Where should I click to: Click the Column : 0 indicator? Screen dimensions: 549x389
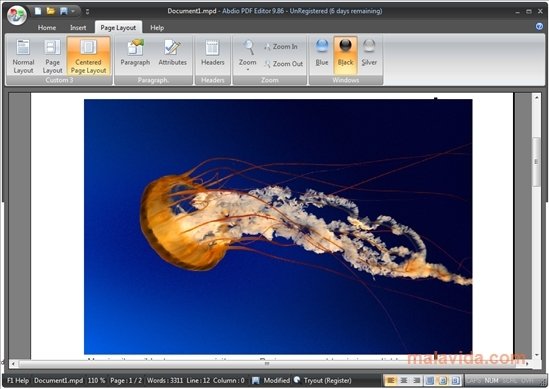pos(229,380)
